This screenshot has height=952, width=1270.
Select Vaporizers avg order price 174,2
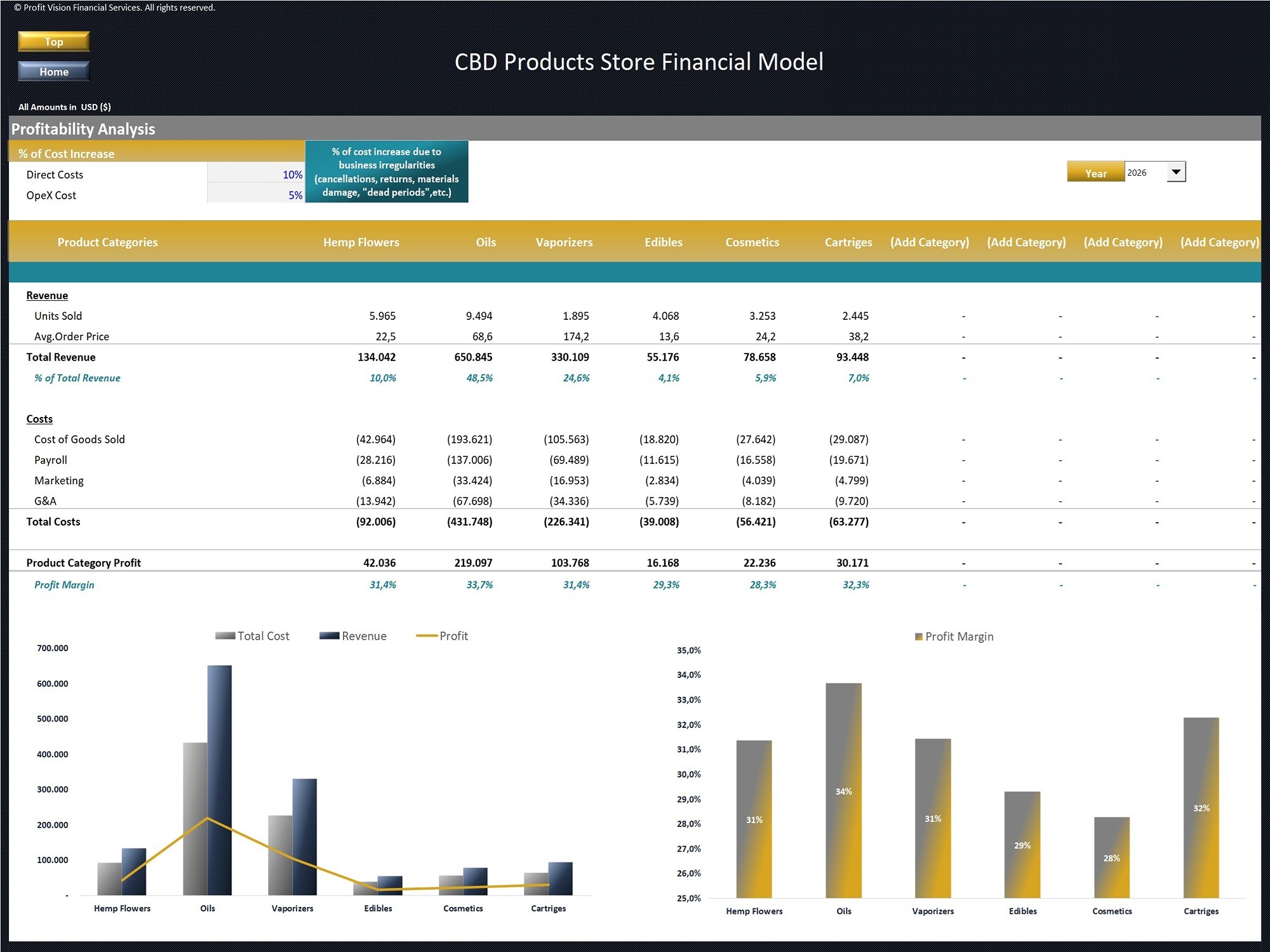(x=576, y=336)
